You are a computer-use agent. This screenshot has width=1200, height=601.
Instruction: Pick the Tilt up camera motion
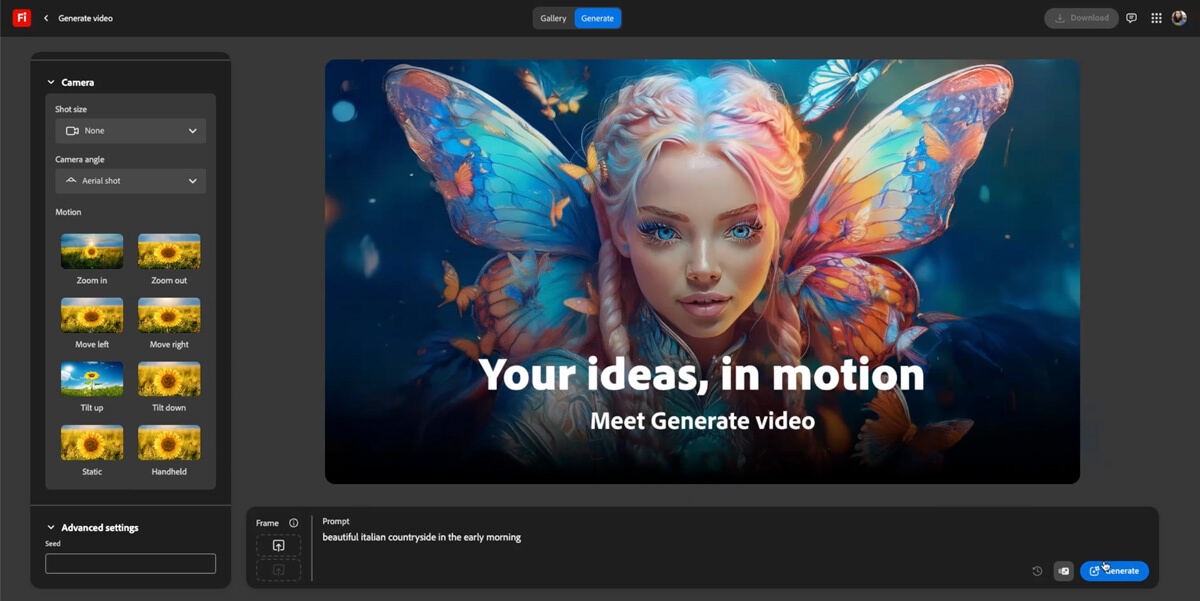coord(92,379)
